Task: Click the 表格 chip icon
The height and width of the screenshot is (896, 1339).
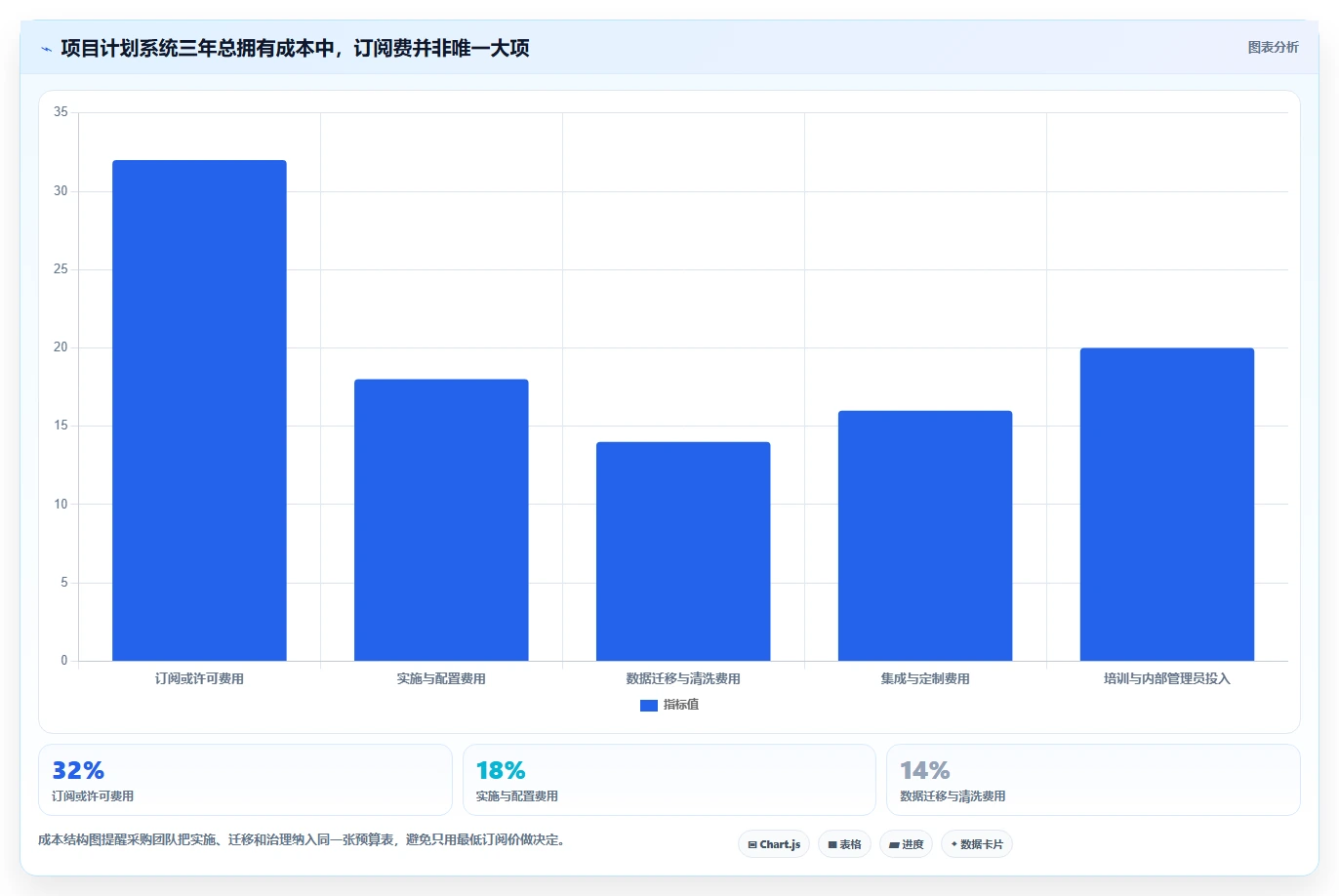Action: tap(832, 844)
